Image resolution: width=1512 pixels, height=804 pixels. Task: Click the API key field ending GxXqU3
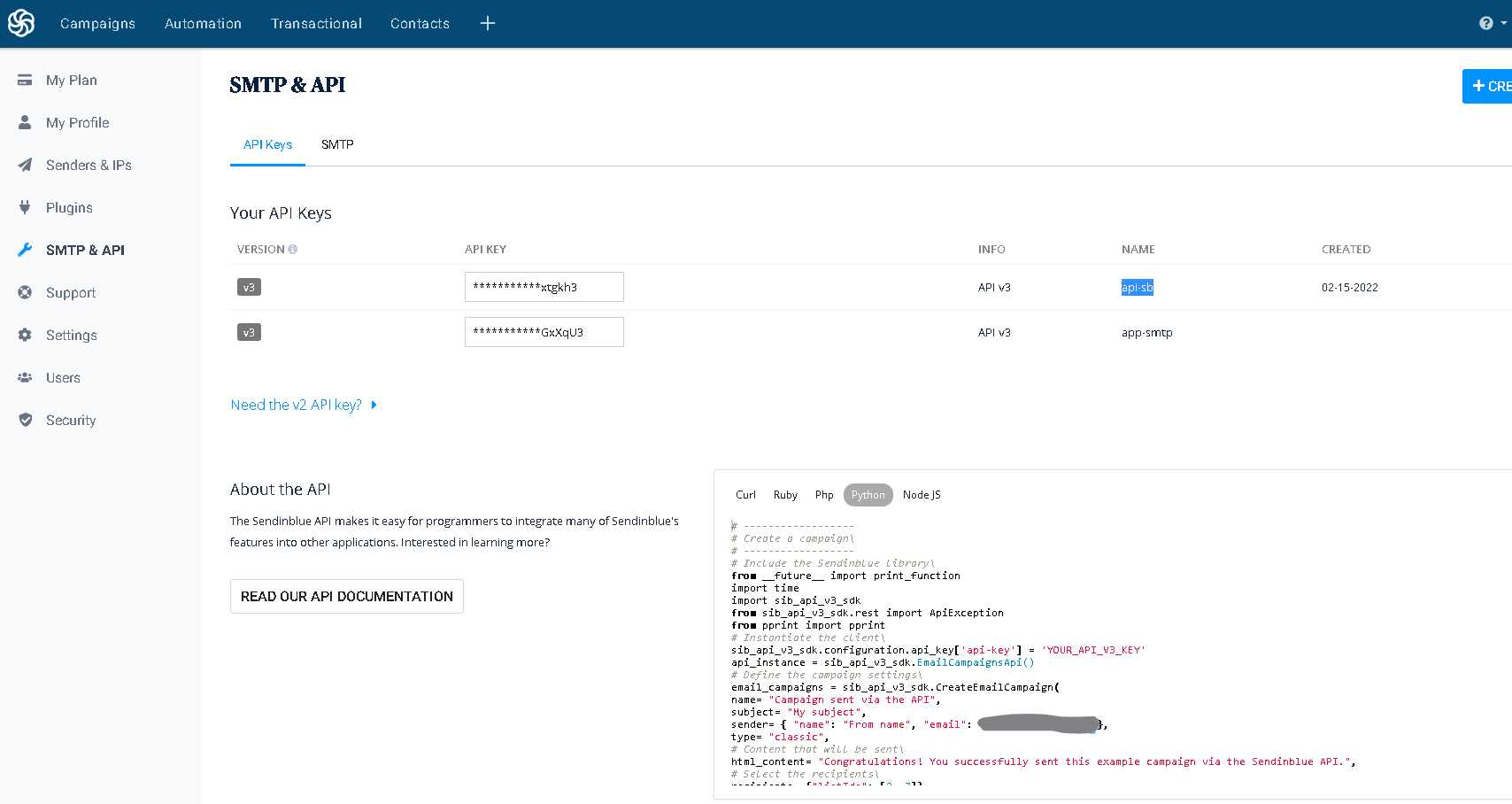(x=544, y=332)
